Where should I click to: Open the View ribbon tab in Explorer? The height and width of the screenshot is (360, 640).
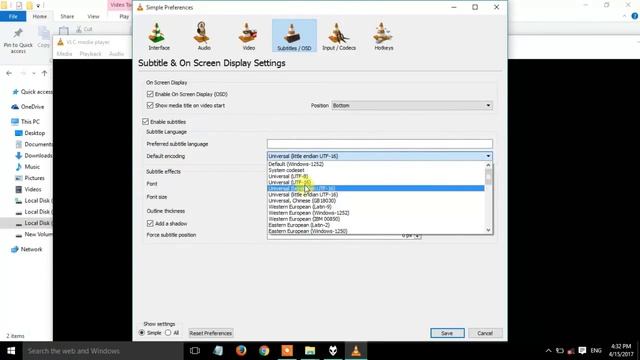[93, 16]
